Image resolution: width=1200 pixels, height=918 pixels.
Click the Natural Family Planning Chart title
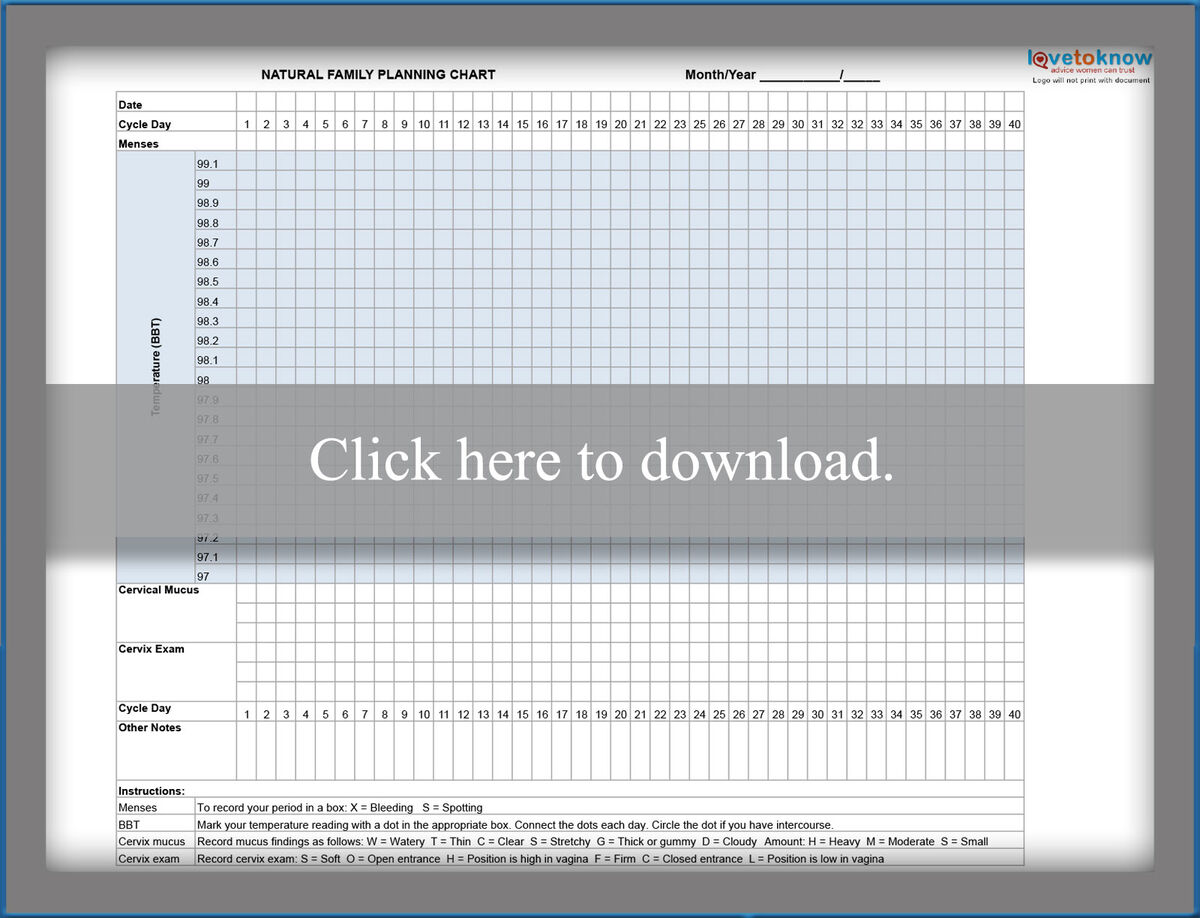[x=378, y=74]
